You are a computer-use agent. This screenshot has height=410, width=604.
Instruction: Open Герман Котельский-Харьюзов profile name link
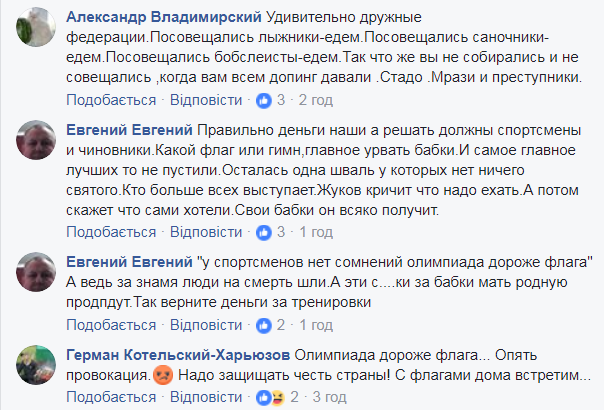point(178,355)
